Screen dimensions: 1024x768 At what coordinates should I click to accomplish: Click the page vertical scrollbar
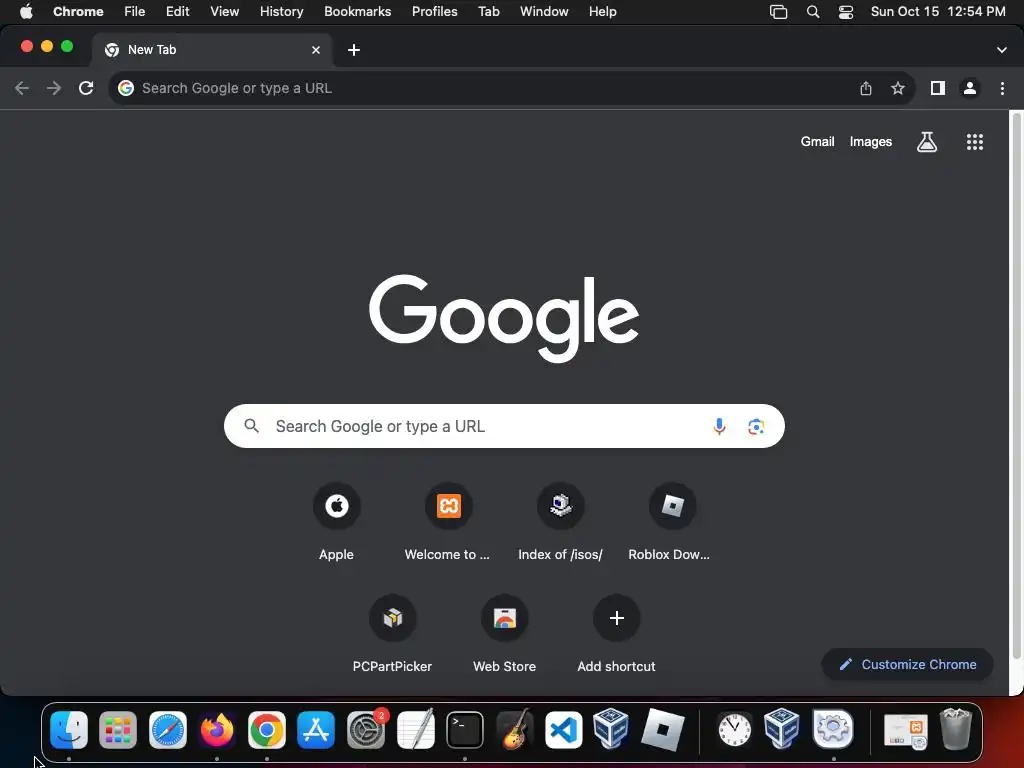click(x=1016, y=385)
